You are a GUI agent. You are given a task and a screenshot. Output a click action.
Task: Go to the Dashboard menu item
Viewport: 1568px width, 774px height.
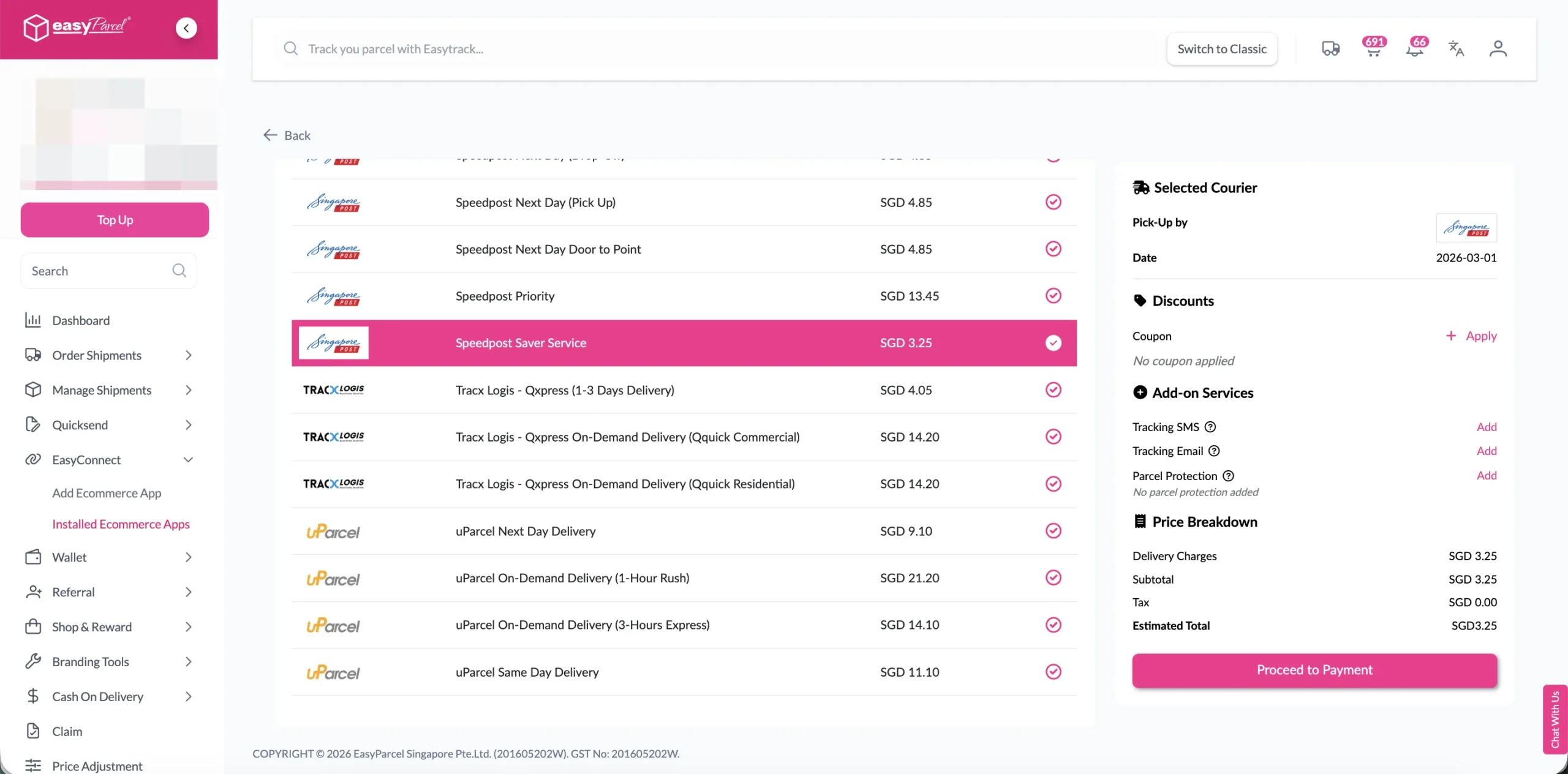point(81,320)
